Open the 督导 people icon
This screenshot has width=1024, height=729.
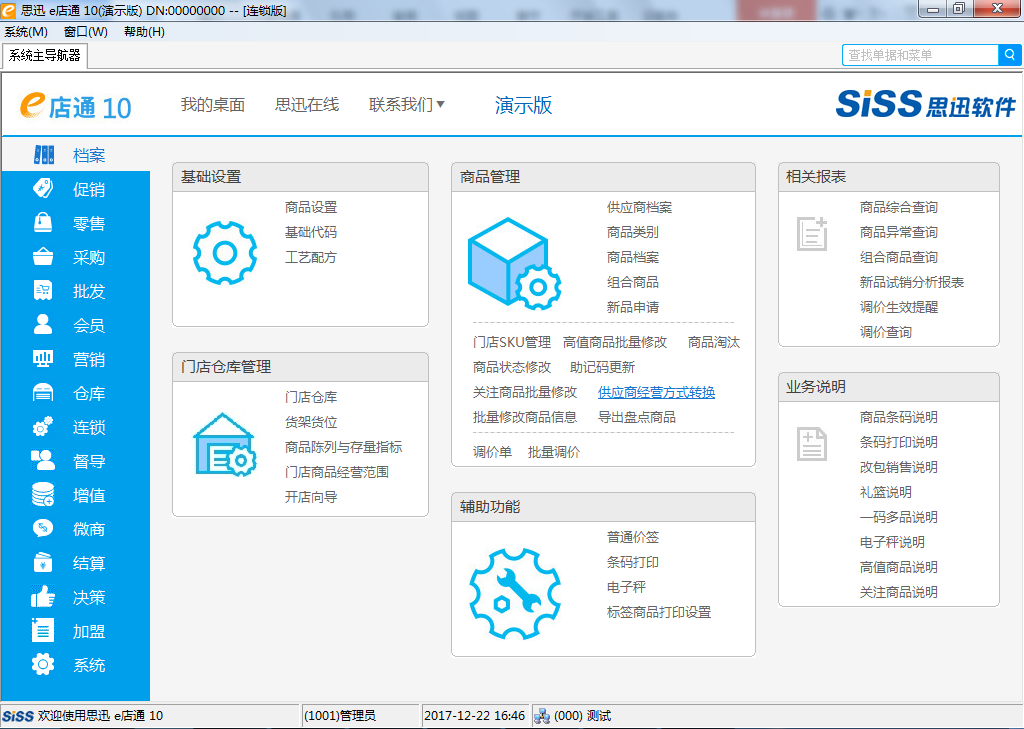click(x=43, y=461)
